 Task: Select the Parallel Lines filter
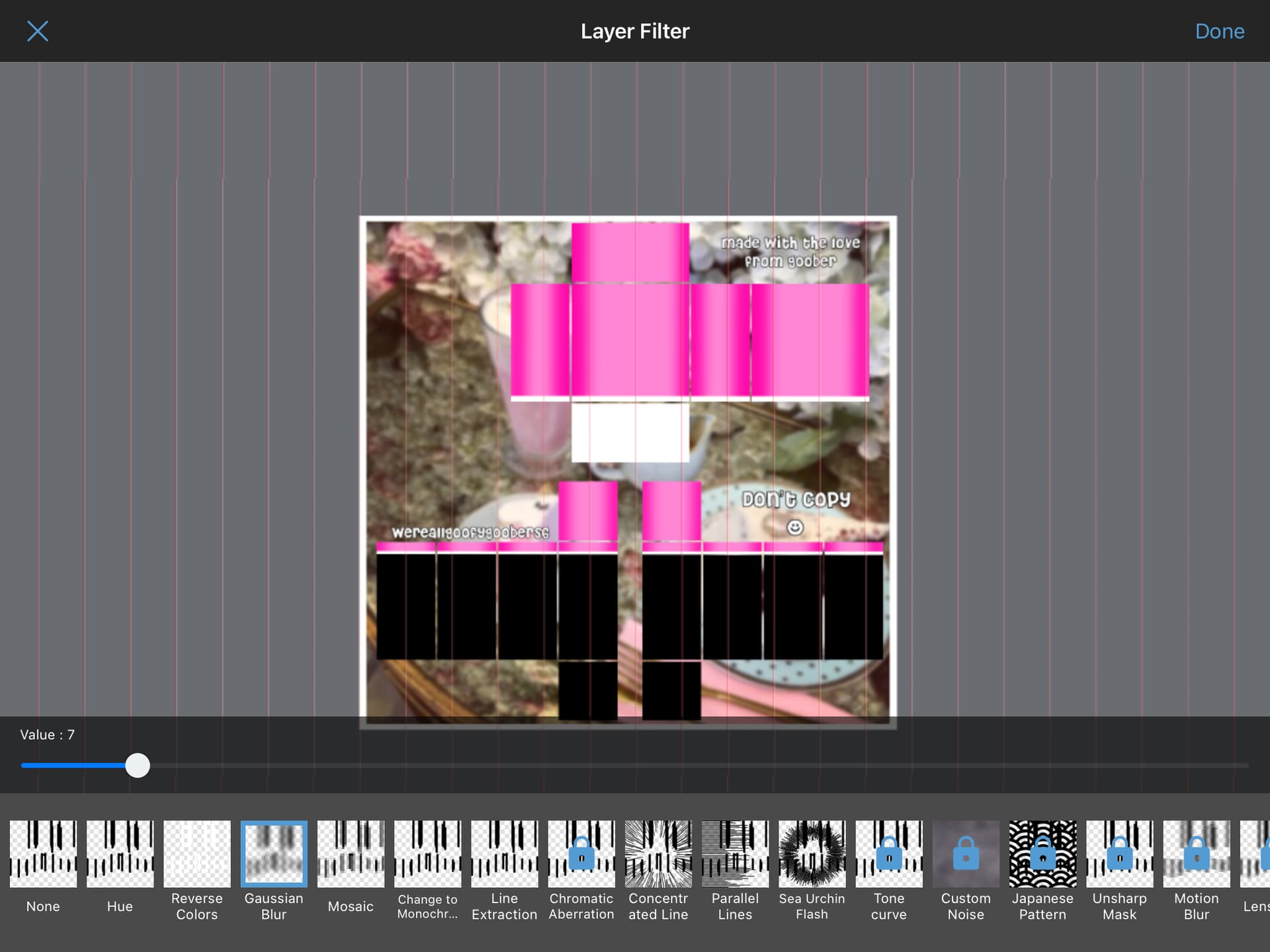[735, 853]
